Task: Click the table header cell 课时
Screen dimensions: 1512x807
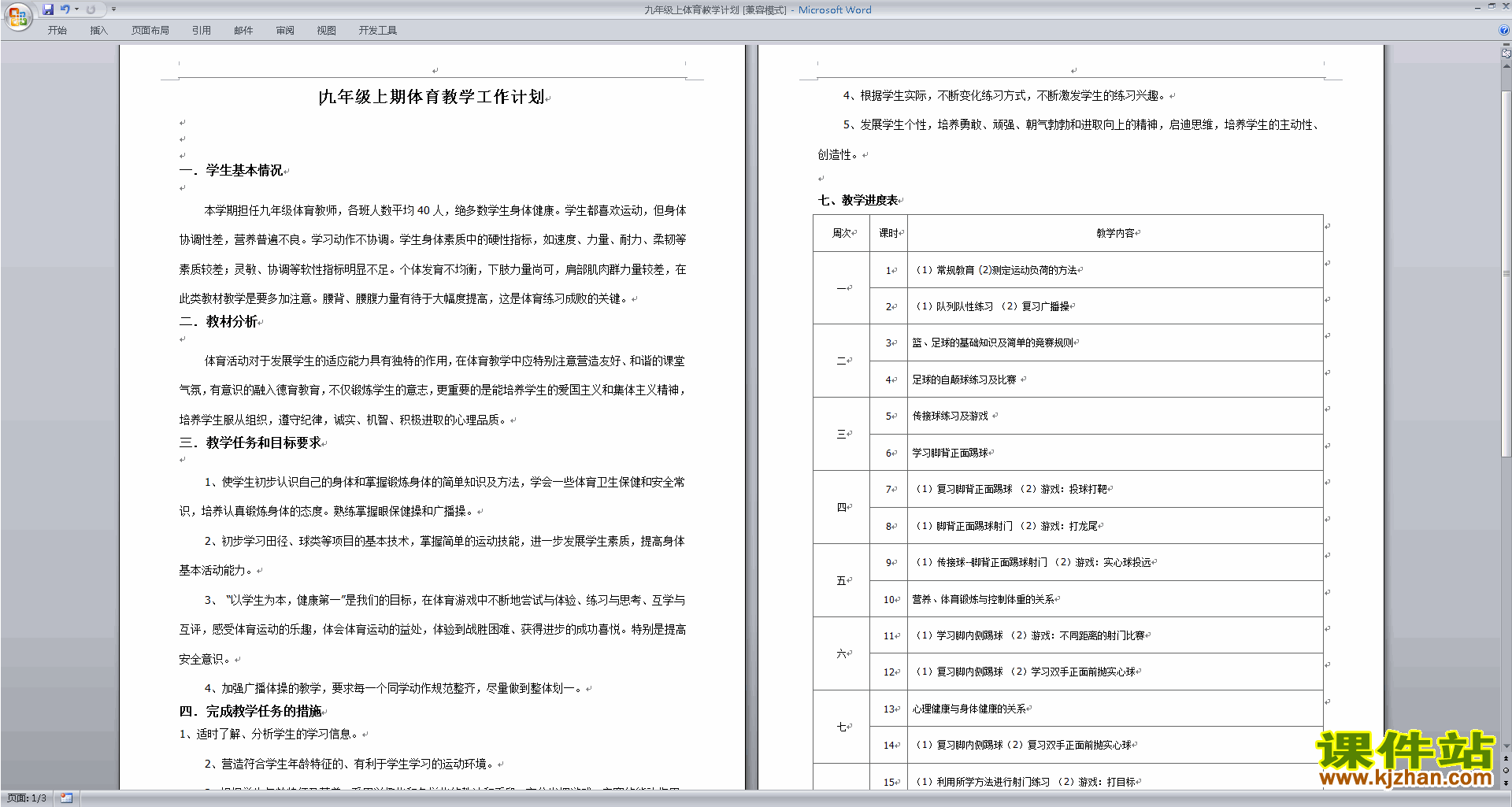Action: [889, 233]
